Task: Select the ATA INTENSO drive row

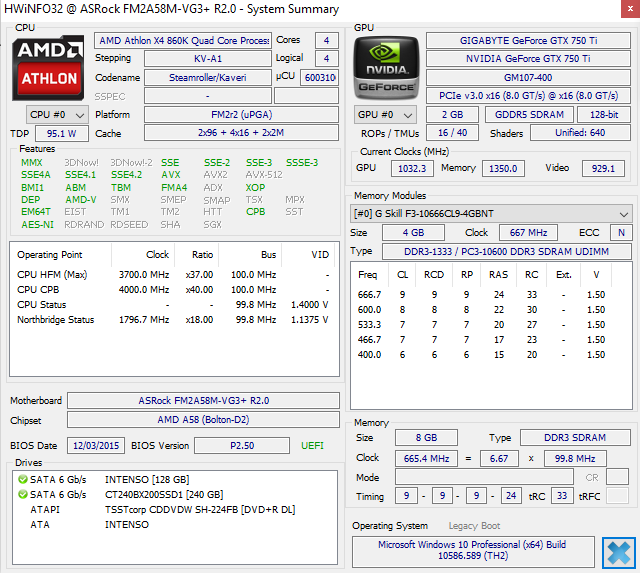Action: 175,524
